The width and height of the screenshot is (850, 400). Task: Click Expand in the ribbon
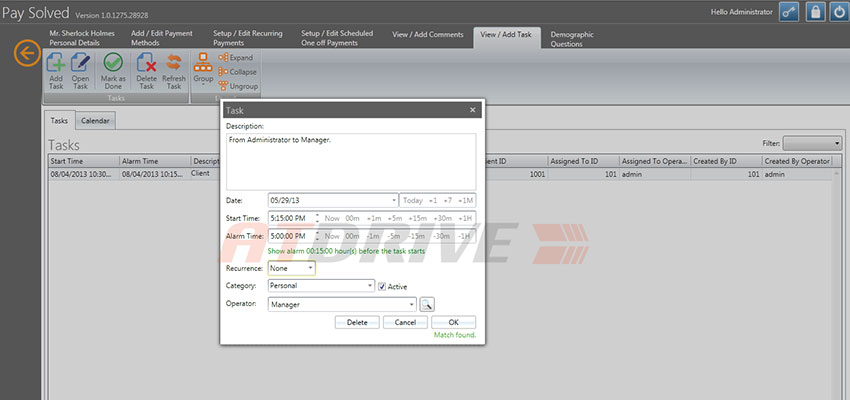pos(235,57)
